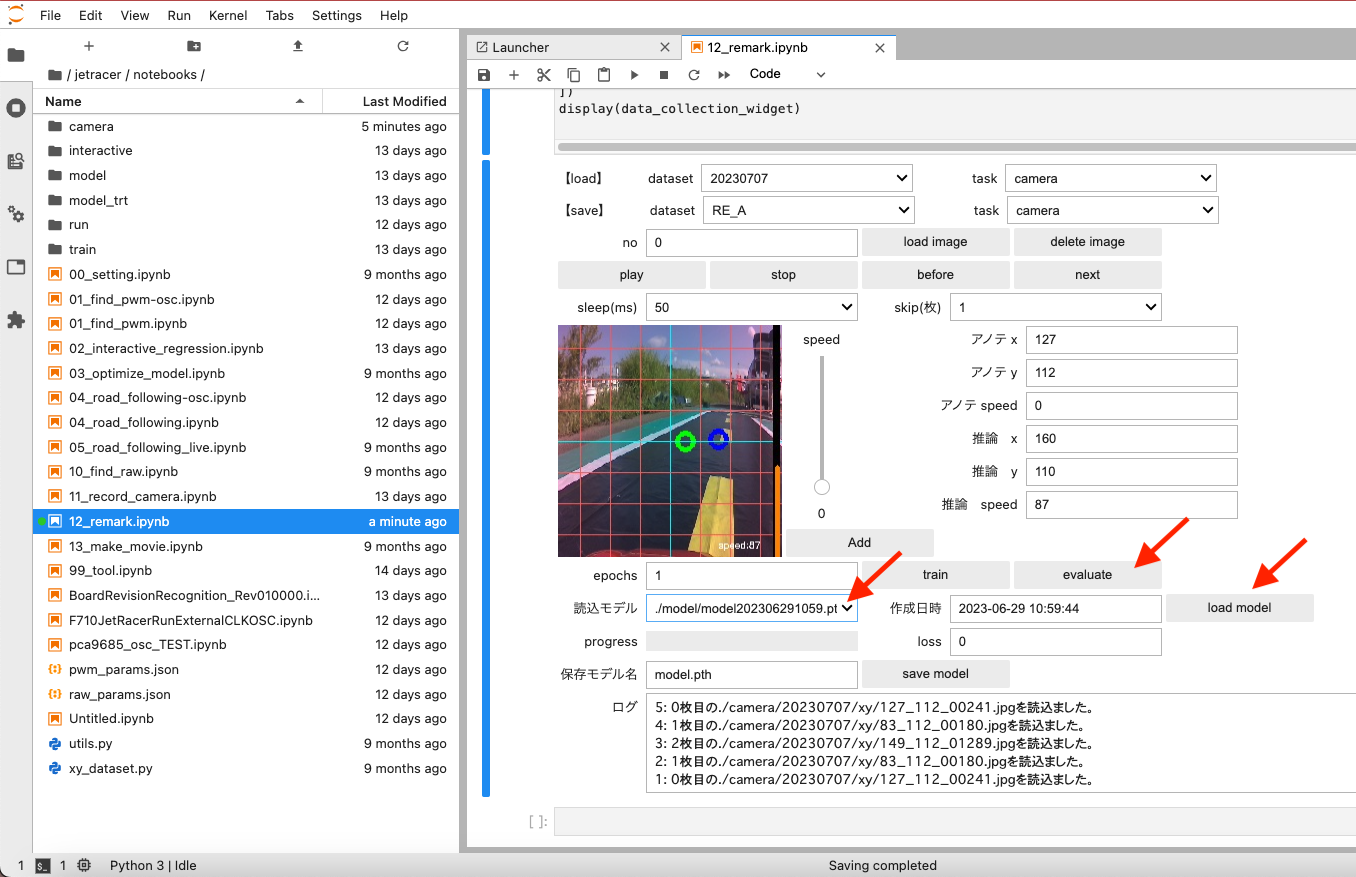This screenshot has height=877, width=1356.
Task: Click the evaluate button
Action: point(1088,575)
